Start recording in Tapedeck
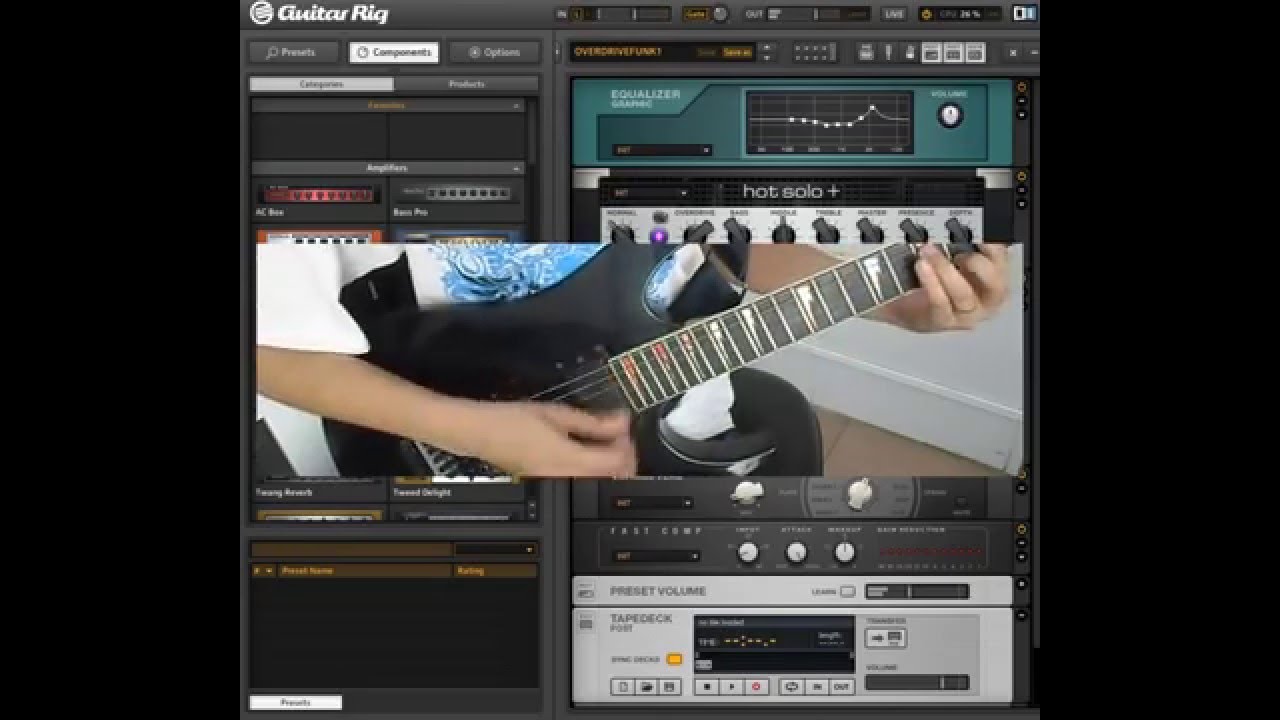This screenshot has height=720, width=1280. [x=756, y=687]
